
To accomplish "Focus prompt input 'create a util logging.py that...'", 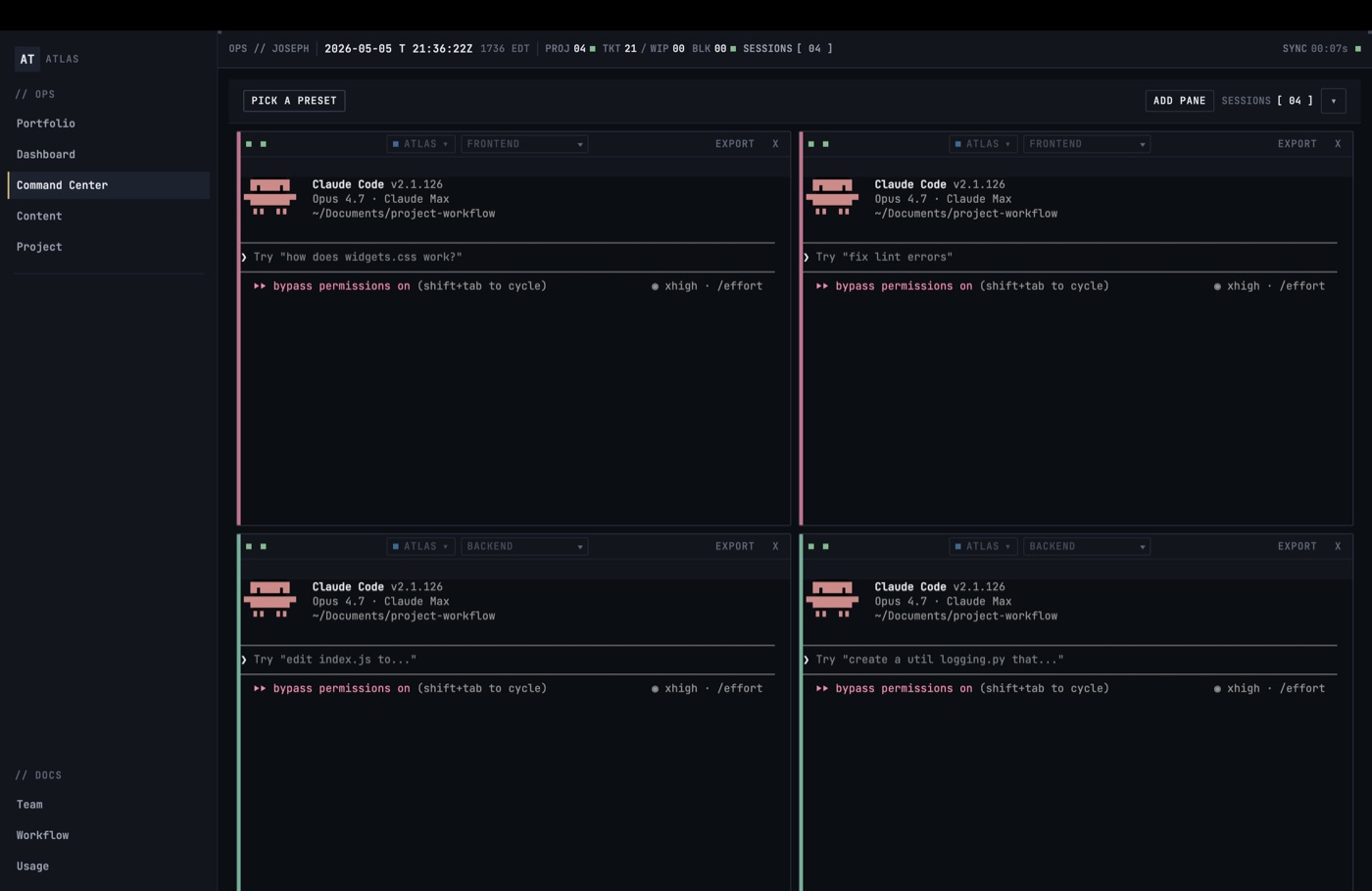I will tap(1070, 660).
